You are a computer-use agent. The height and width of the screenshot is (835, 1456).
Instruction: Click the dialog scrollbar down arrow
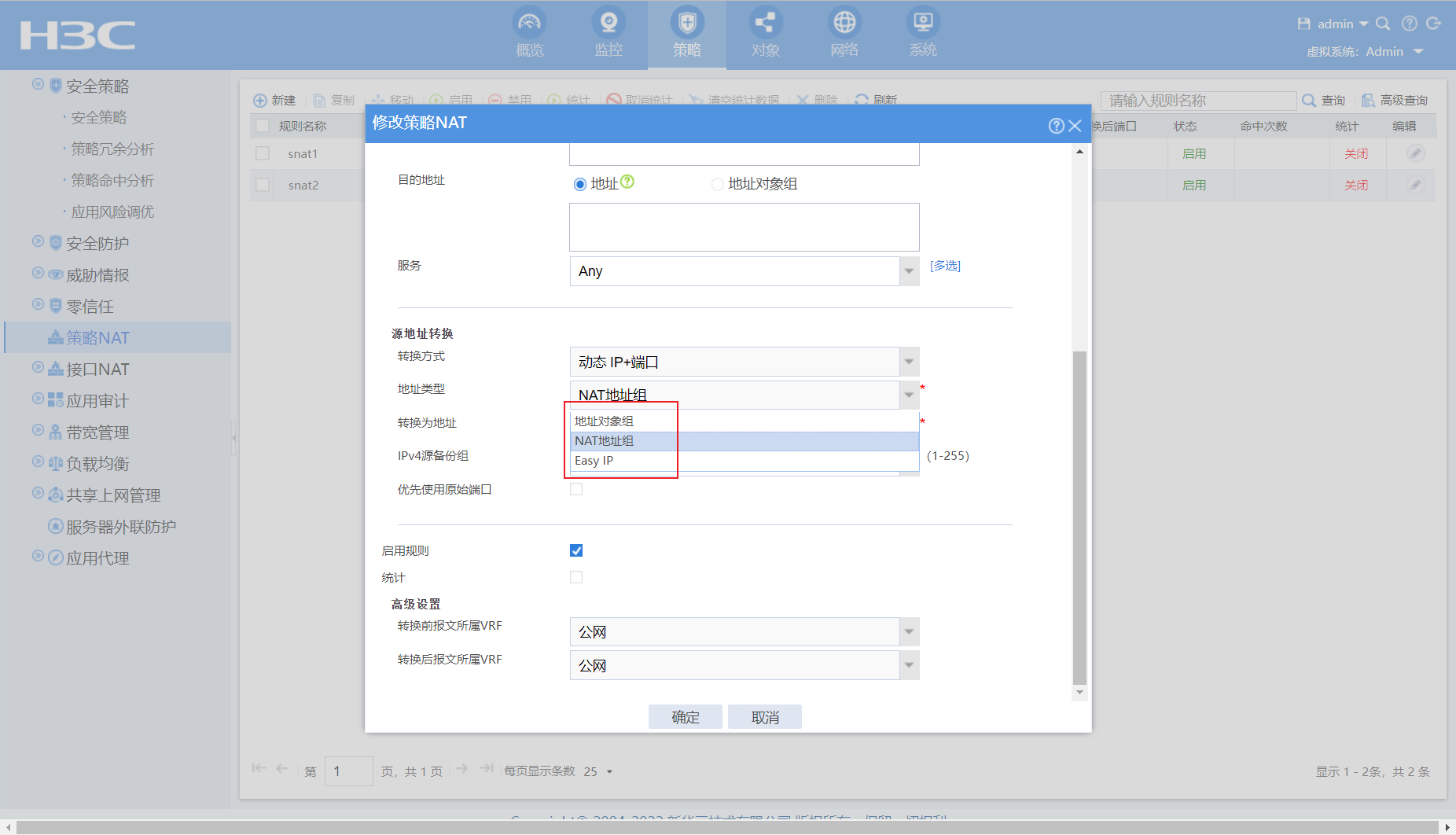click(1079, 693)
